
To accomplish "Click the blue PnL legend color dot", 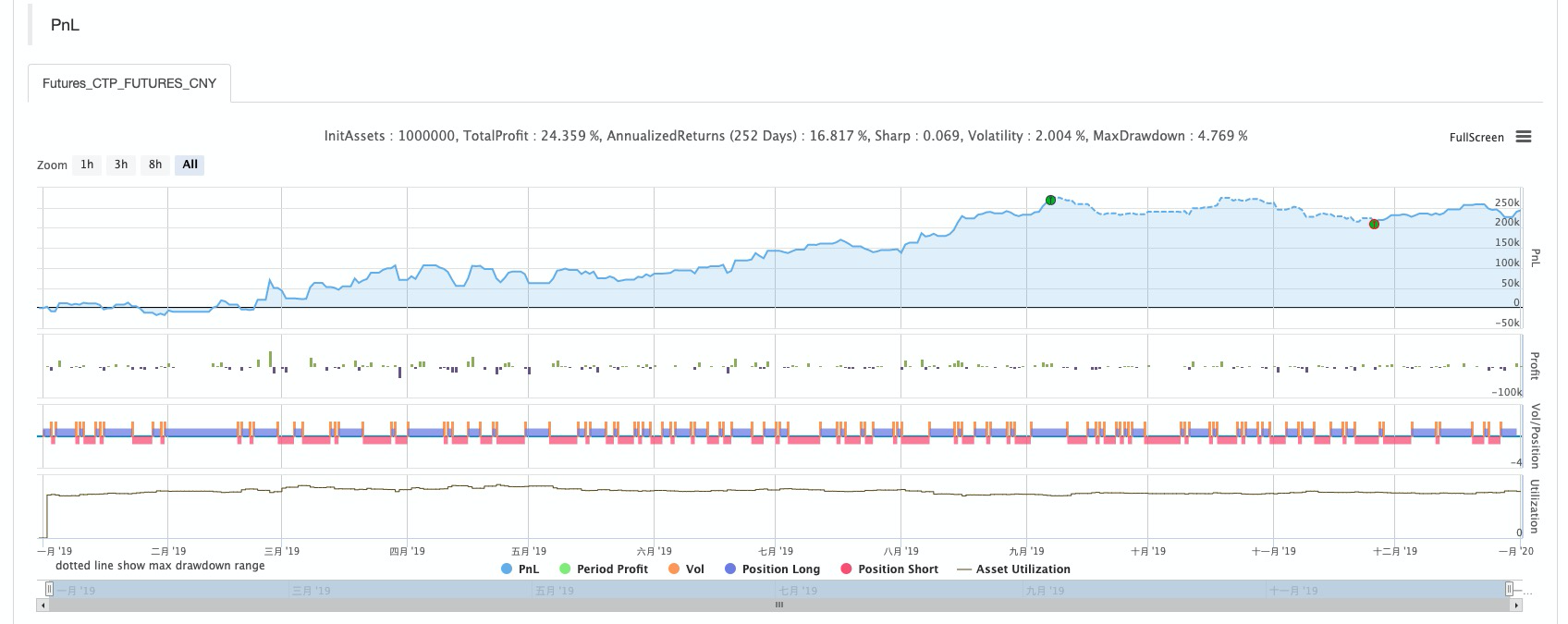I will coord(506,569).
